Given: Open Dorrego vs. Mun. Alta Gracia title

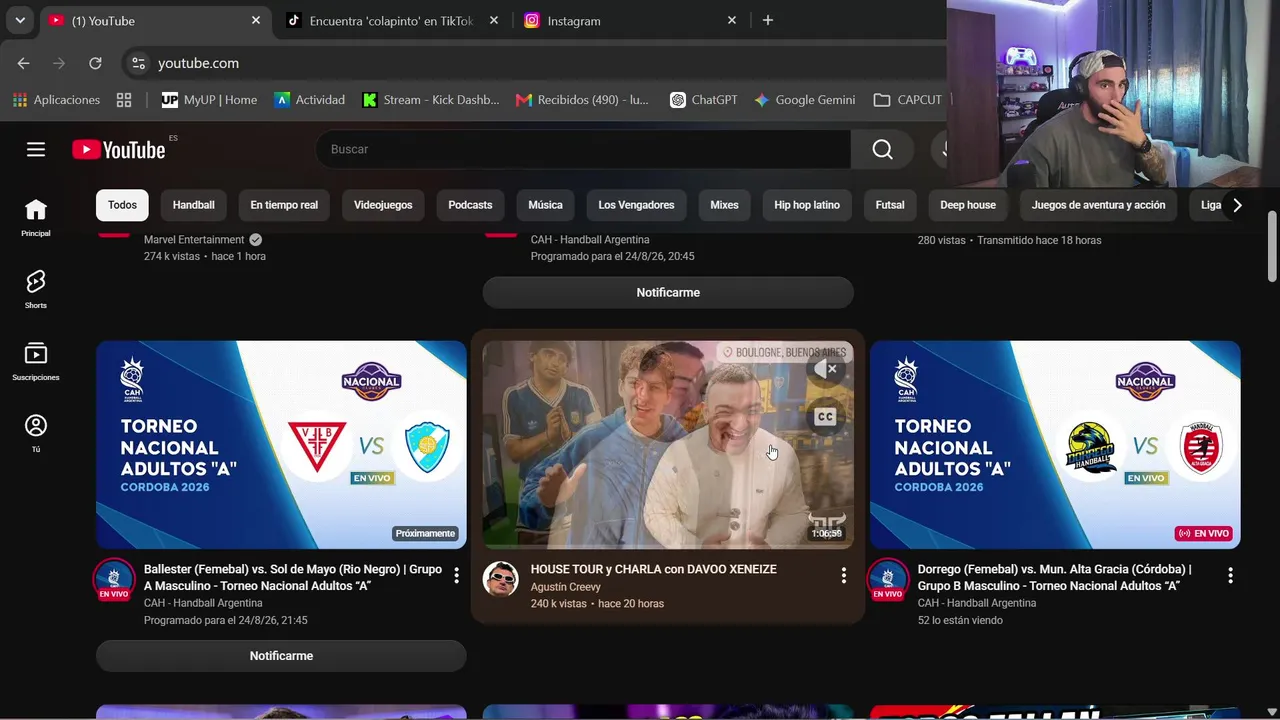Looking at the screenshot, I should [x=1054, y=577].
